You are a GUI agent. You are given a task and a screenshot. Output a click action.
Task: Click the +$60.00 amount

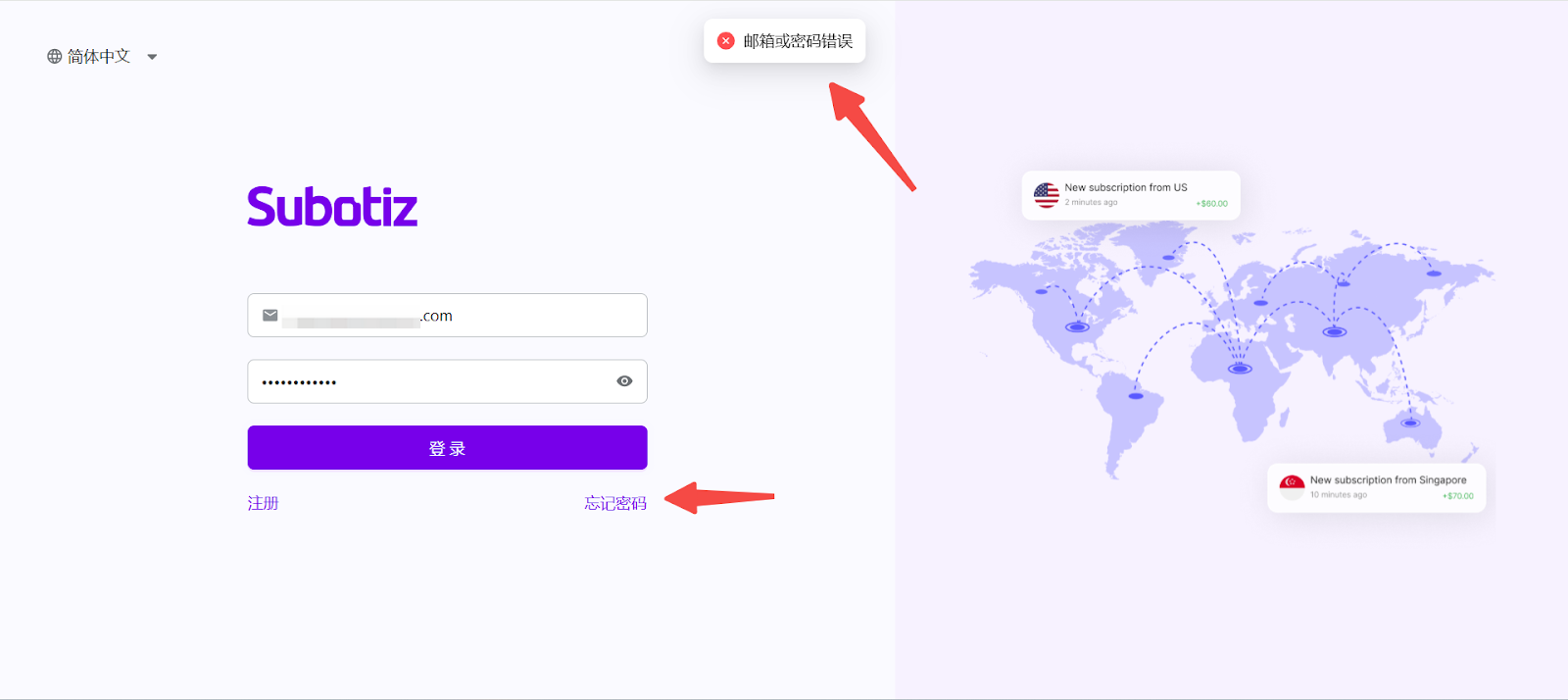tap(1212, 204)
